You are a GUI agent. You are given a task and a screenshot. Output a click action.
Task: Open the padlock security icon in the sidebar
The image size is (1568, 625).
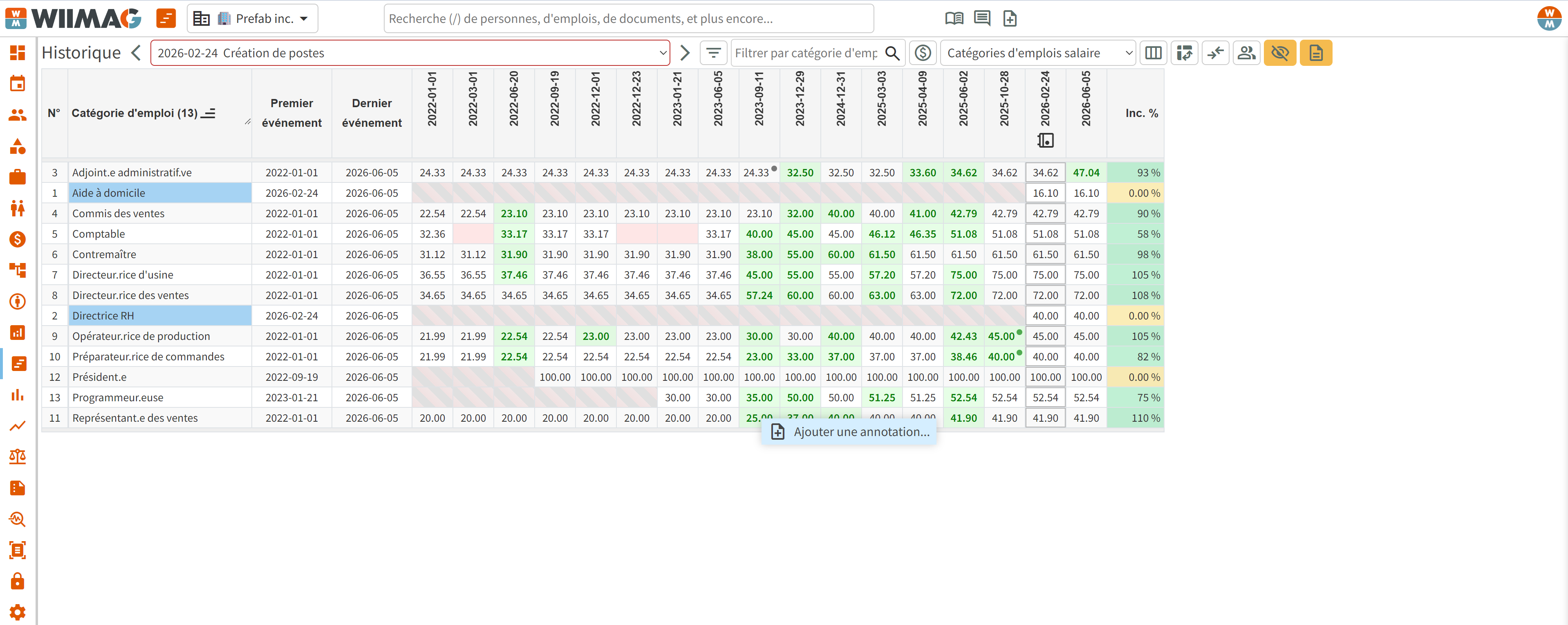18,581
